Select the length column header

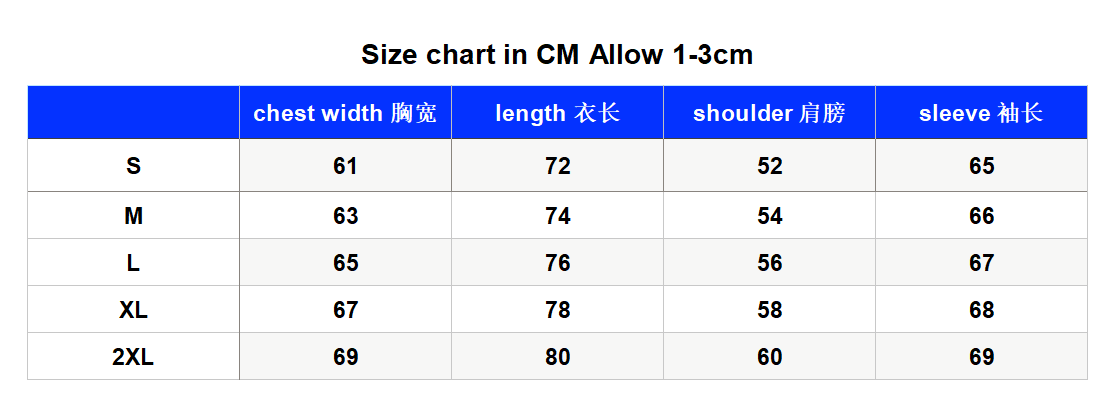pyautogui.click(x=557, y=113)
